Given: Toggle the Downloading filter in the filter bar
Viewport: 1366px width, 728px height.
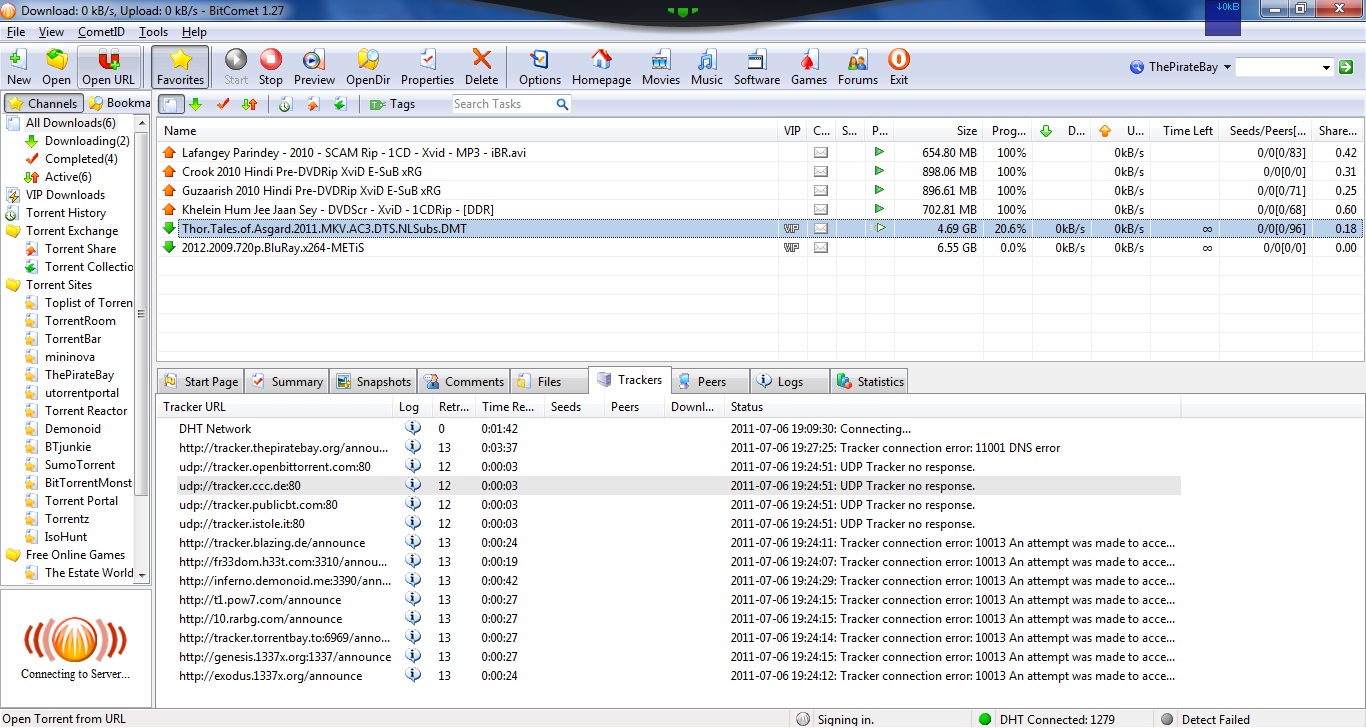Looking at the screenshot, I should coord(196,103).
